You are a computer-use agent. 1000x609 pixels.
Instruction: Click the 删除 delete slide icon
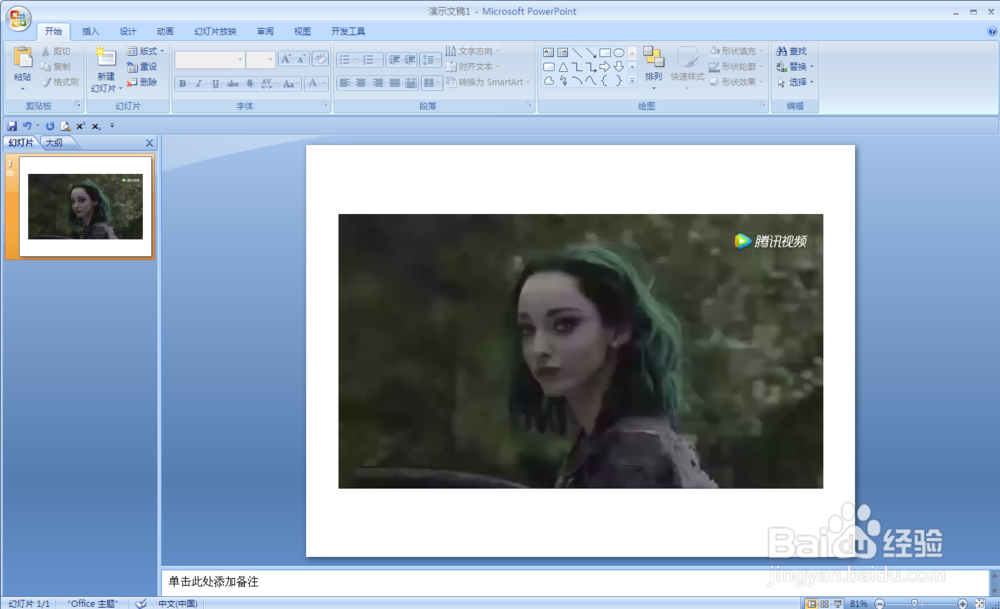click(x=132, y=82)
